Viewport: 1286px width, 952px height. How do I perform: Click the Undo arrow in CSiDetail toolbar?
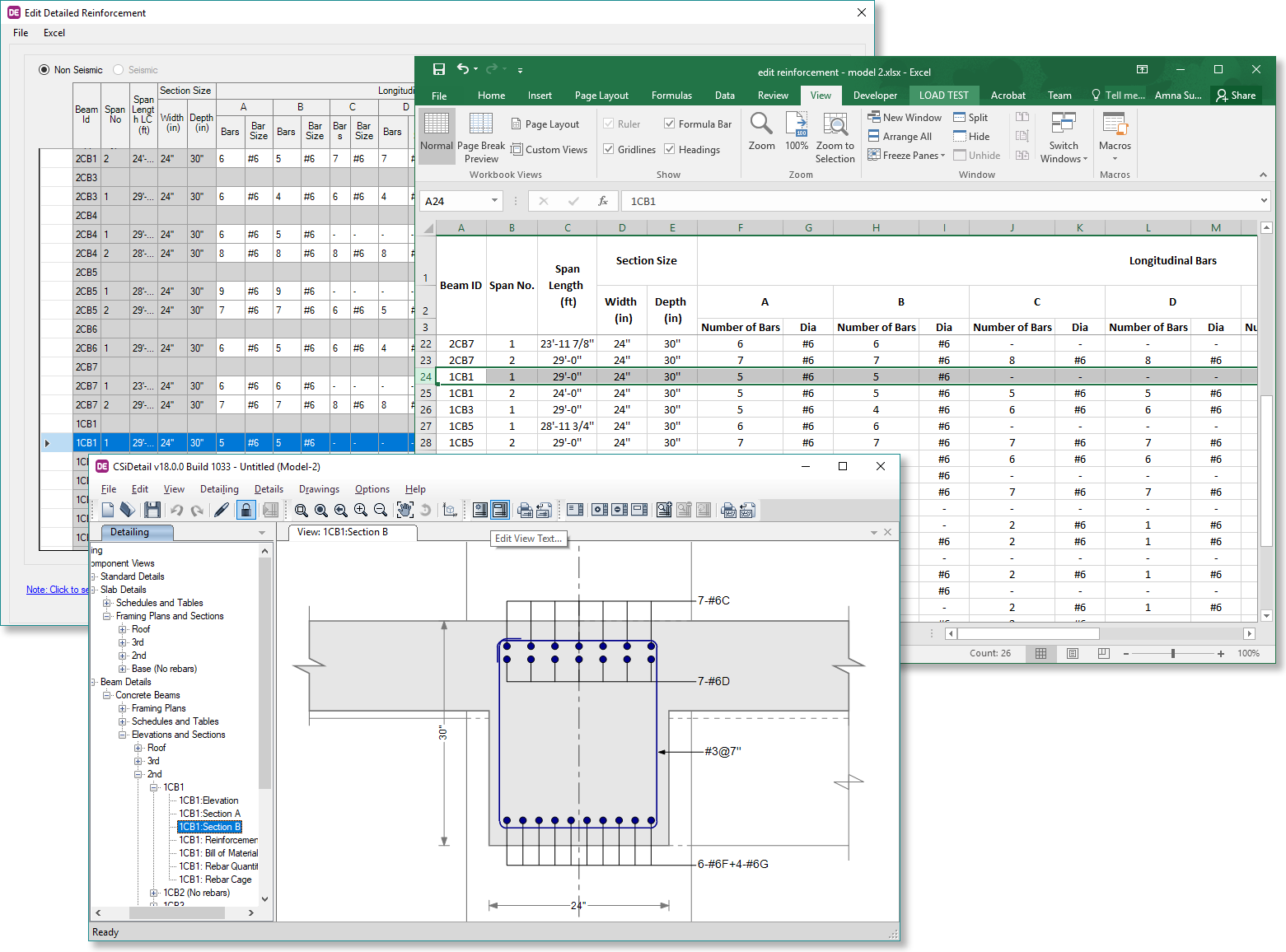[176, 510]
